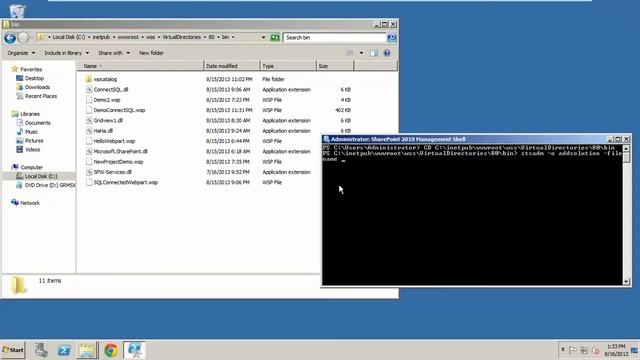Screen dimensions: 640x360
Task: Open the Include in library dropdown
Action: [x=67, y=53]
